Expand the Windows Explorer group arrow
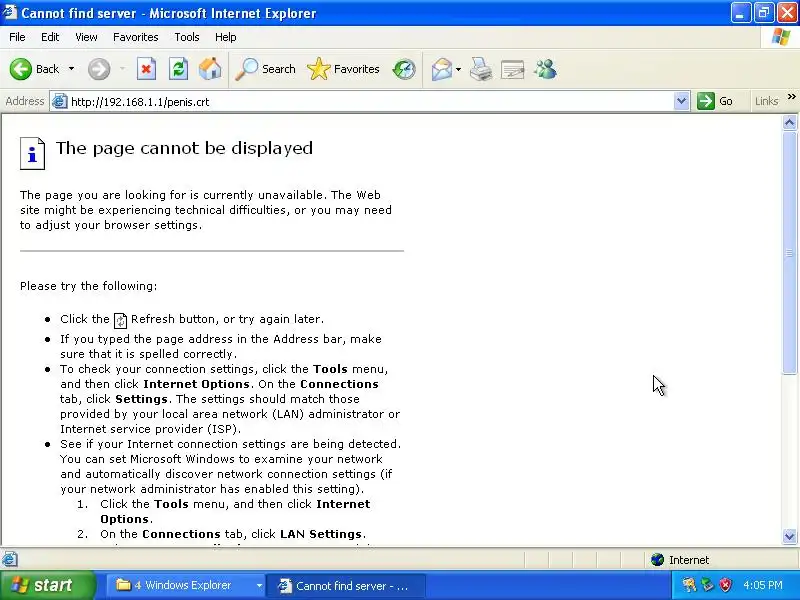The image size is (800, 600). coord(259,586)
